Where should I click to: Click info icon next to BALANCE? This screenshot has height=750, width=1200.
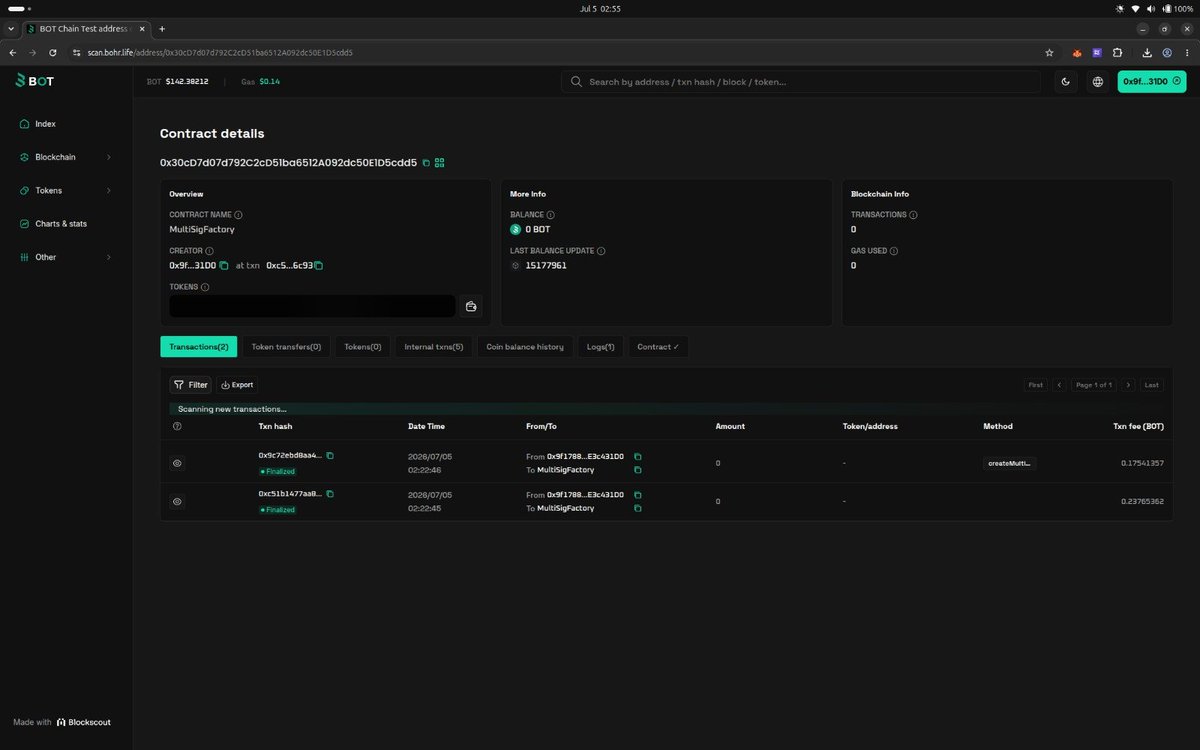point(551,215)
